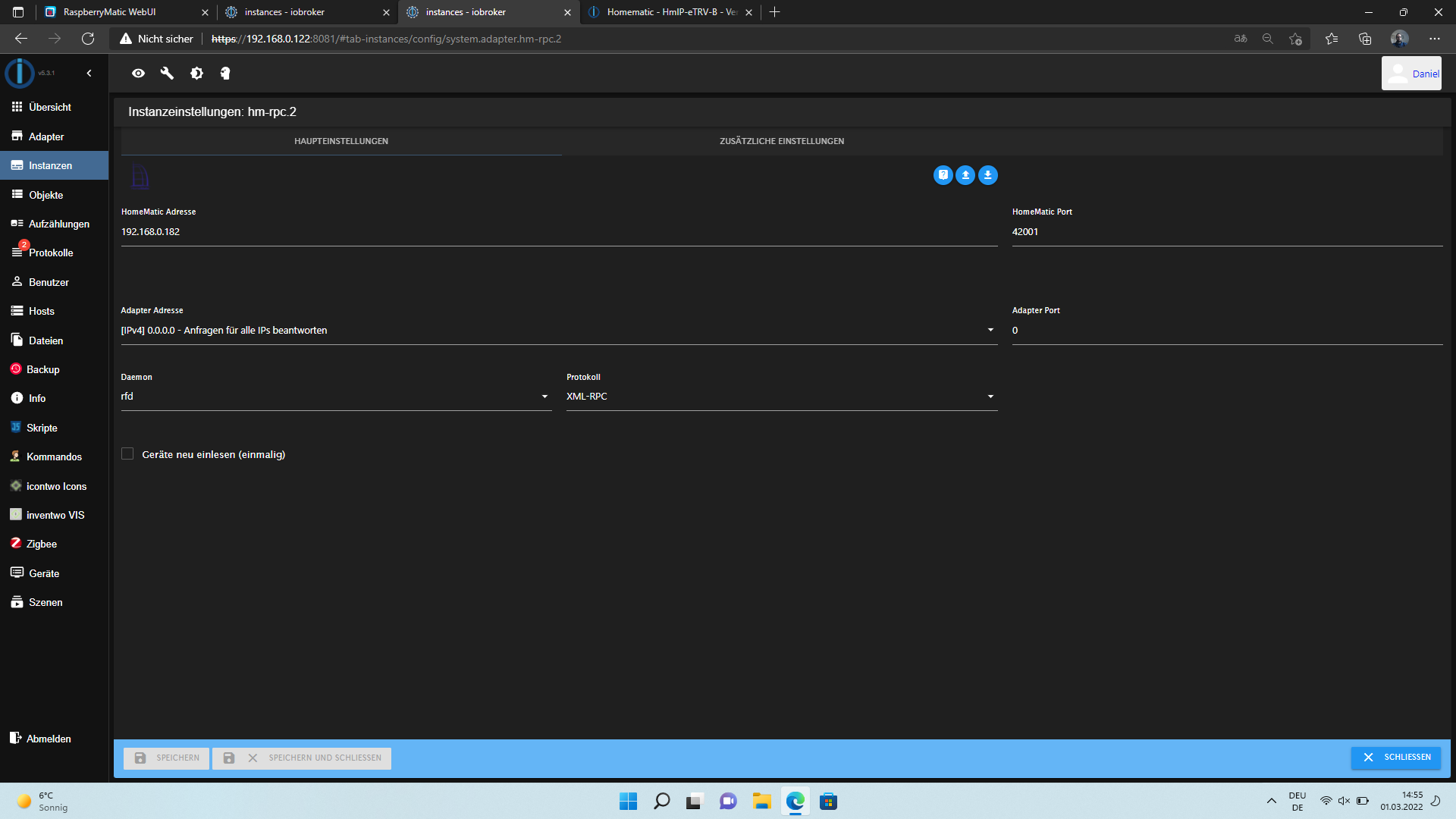This screenshot has height=819, width=1456.
Task: Open Backup in the sidebar
Action: pos(54,369)
